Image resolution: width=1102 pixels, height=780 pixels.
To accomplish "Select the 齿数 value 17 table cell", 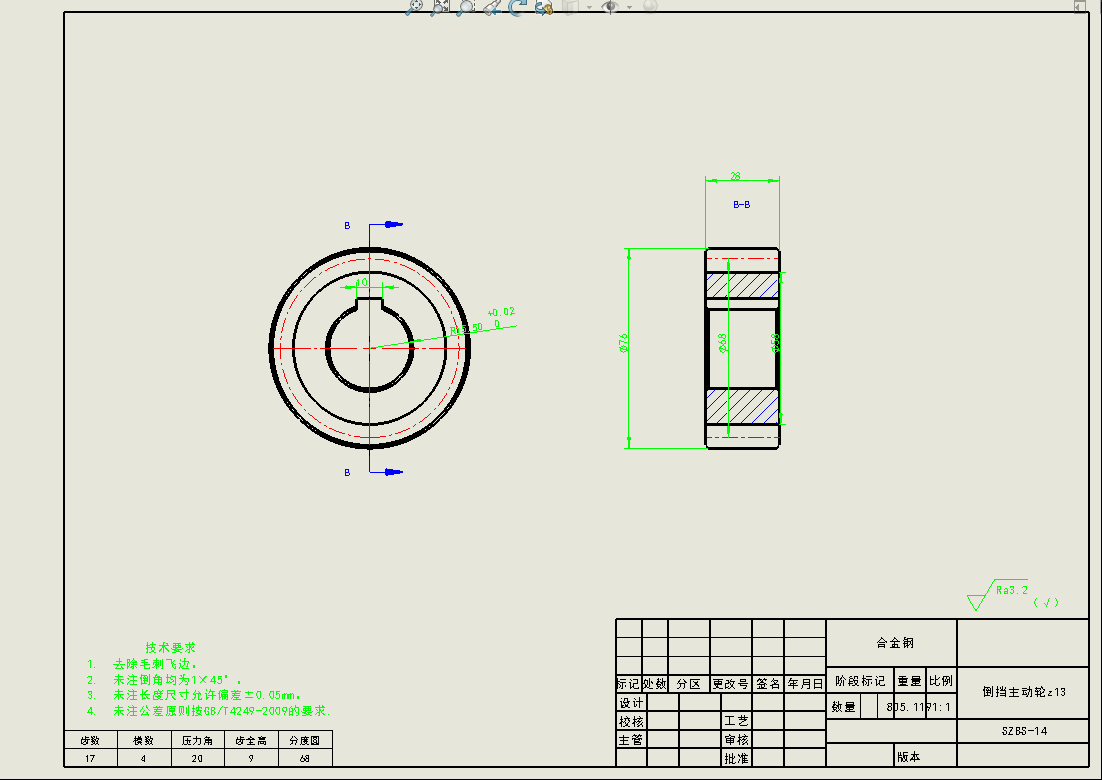I will [x=90, y=758].
